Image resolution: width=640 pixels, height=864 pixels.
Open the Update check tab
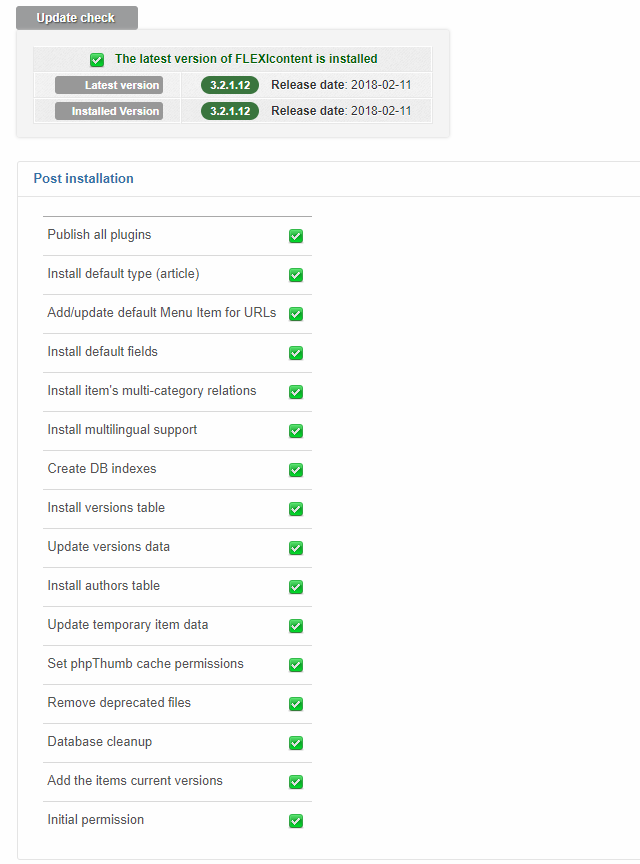click(77, 18)
